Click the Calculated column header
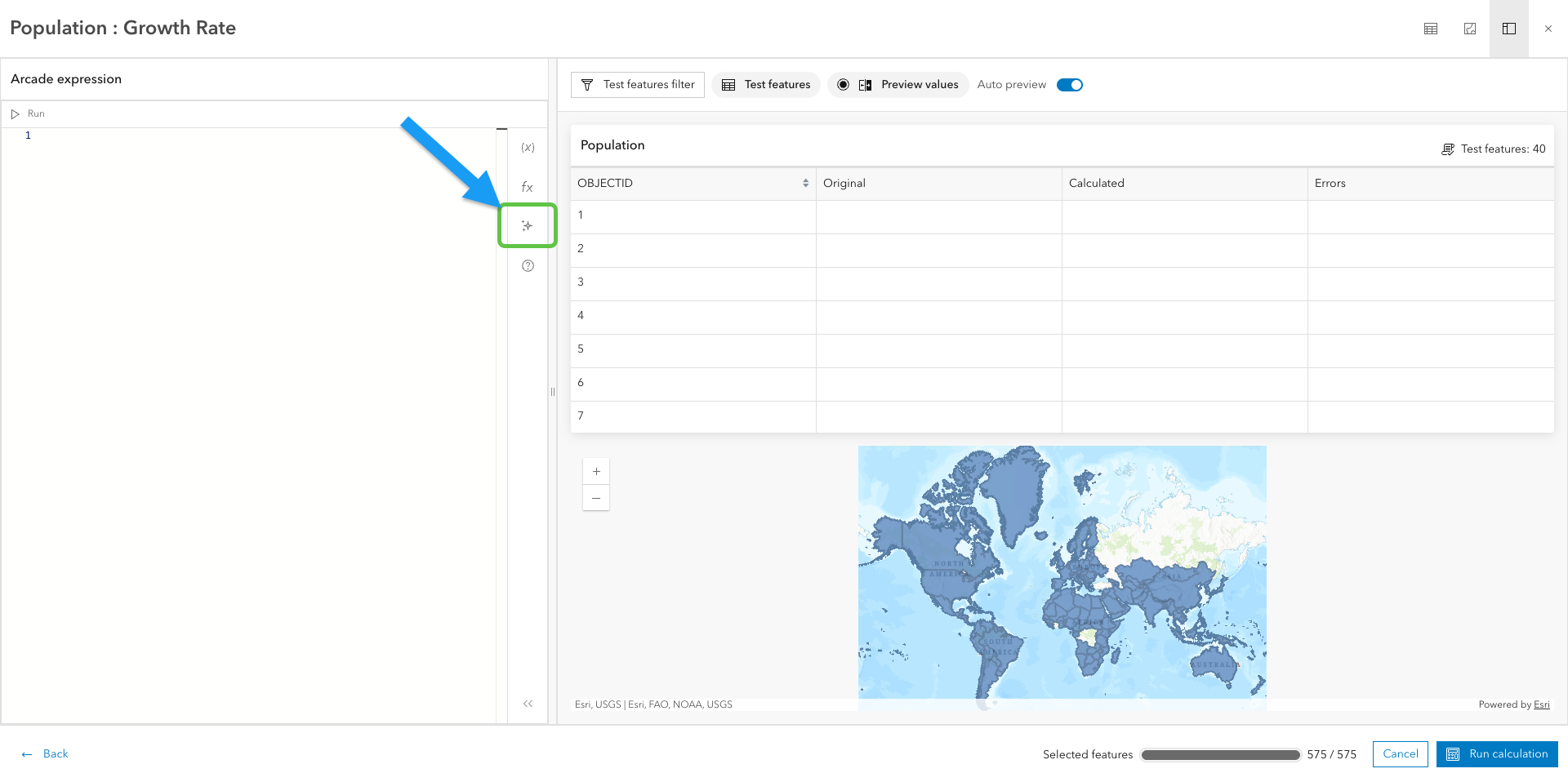 (x=1185, y=184)
